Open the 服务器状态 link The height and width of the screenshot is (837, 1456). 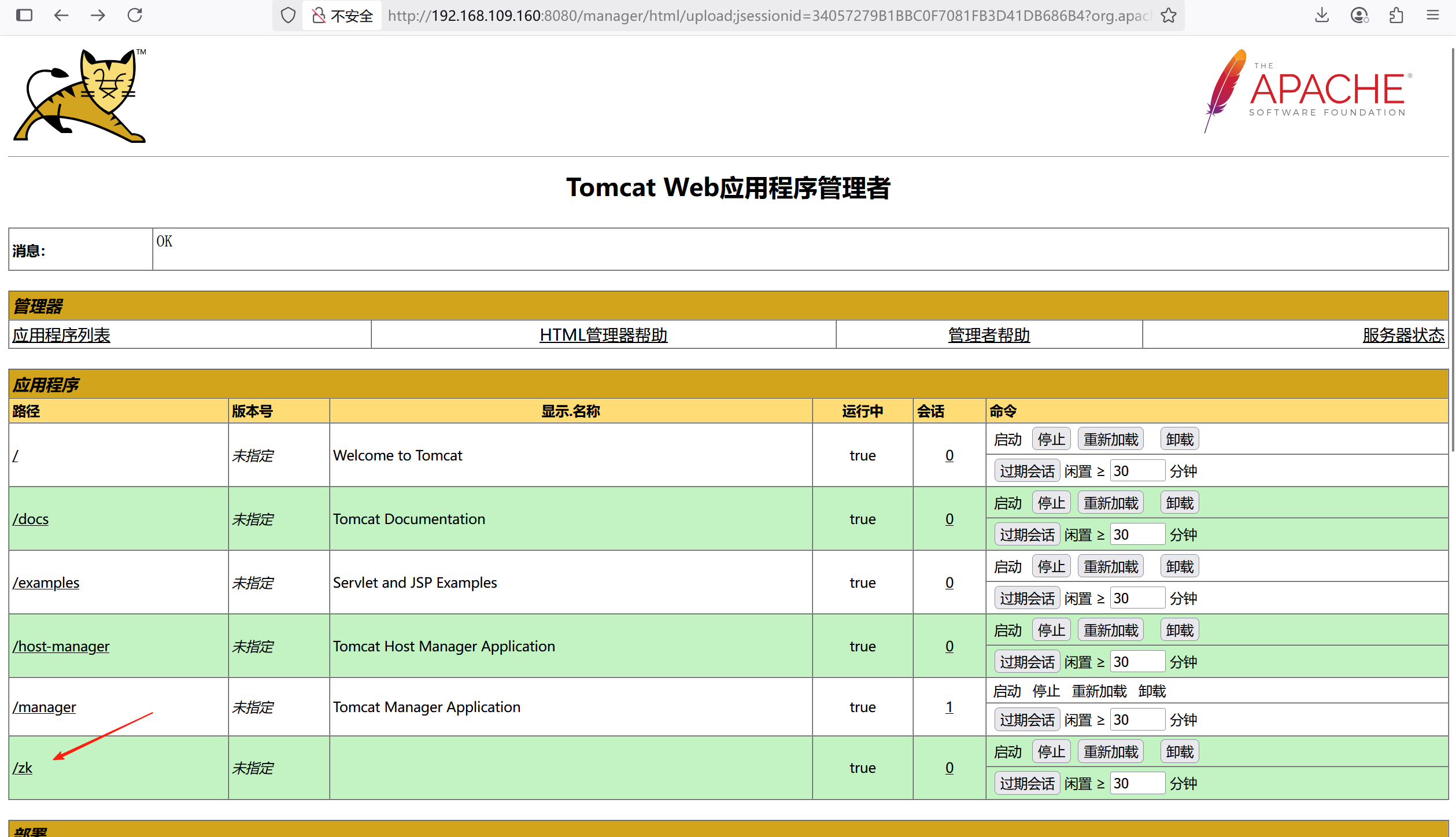coord(1403,335)
